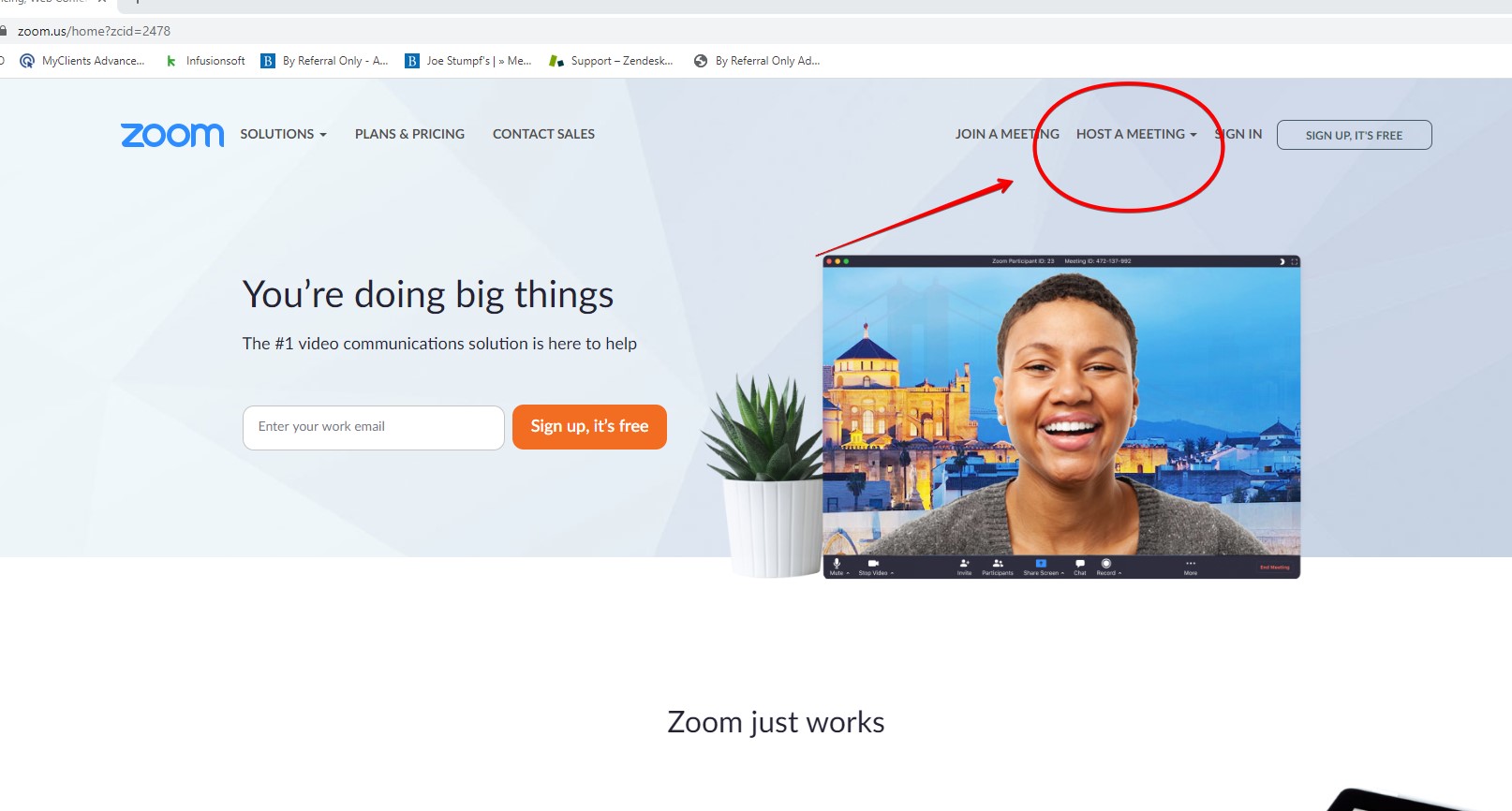The width and height of the screenshot is (1512, 811).
Task: Click the orange Sign up, it's free button
Action: click(589, 427)
